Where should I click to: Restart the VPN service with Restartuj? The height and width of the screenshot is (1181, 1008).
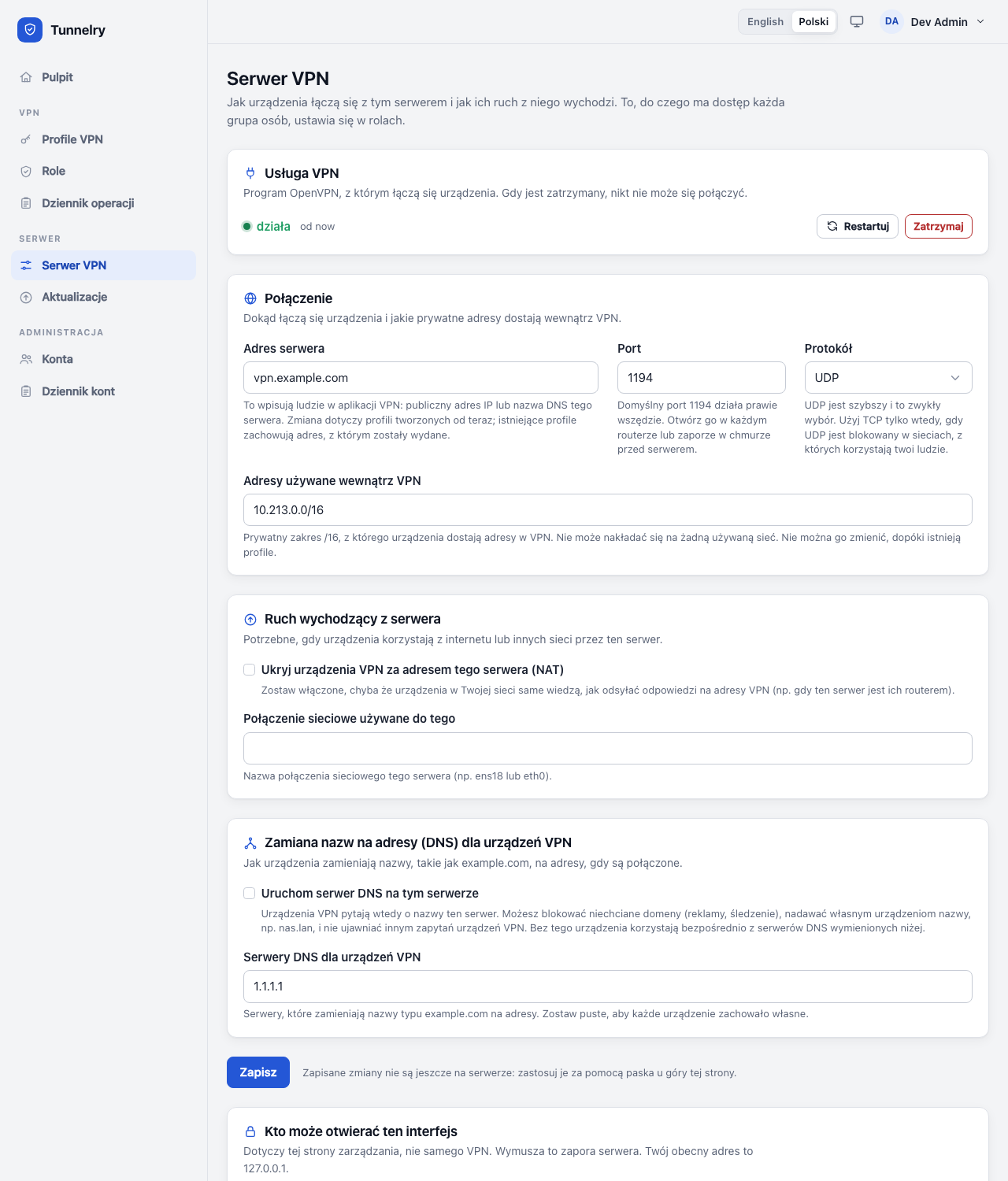click(858, 226)
